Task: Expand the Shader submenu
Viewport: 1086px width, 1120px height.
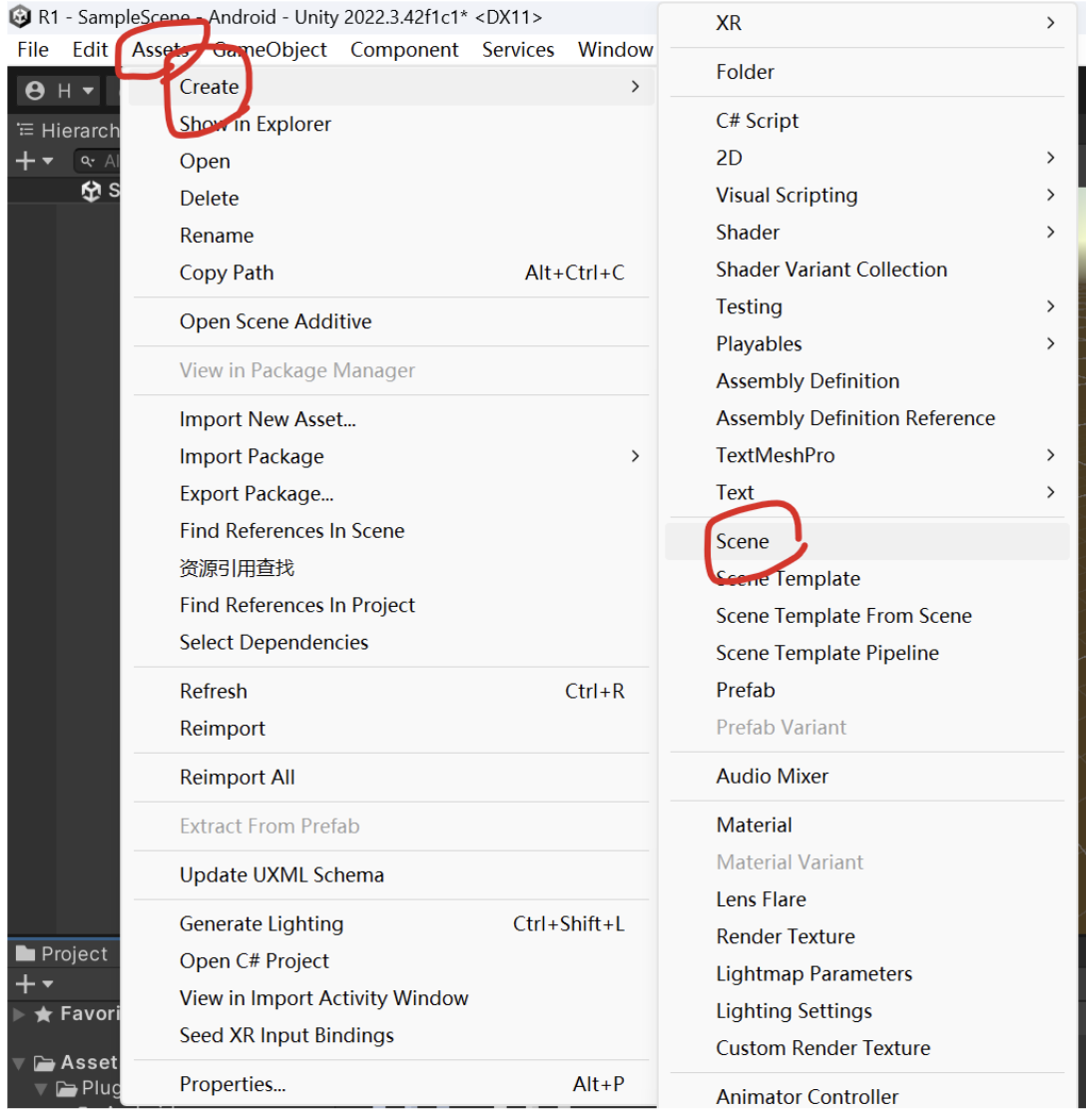Action: coord(867,233)
